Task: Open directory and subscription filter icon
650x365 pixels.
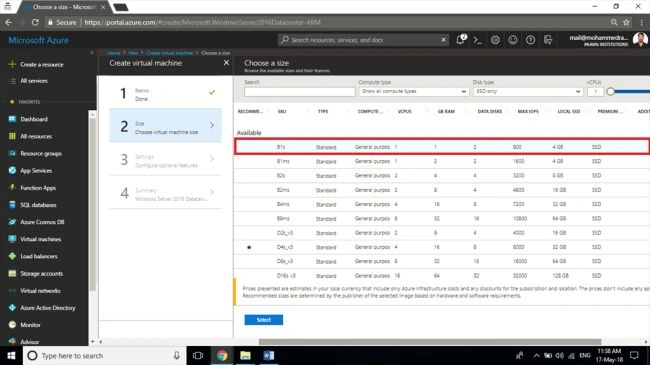Action: pyautogui.click(x=548, y=40)
